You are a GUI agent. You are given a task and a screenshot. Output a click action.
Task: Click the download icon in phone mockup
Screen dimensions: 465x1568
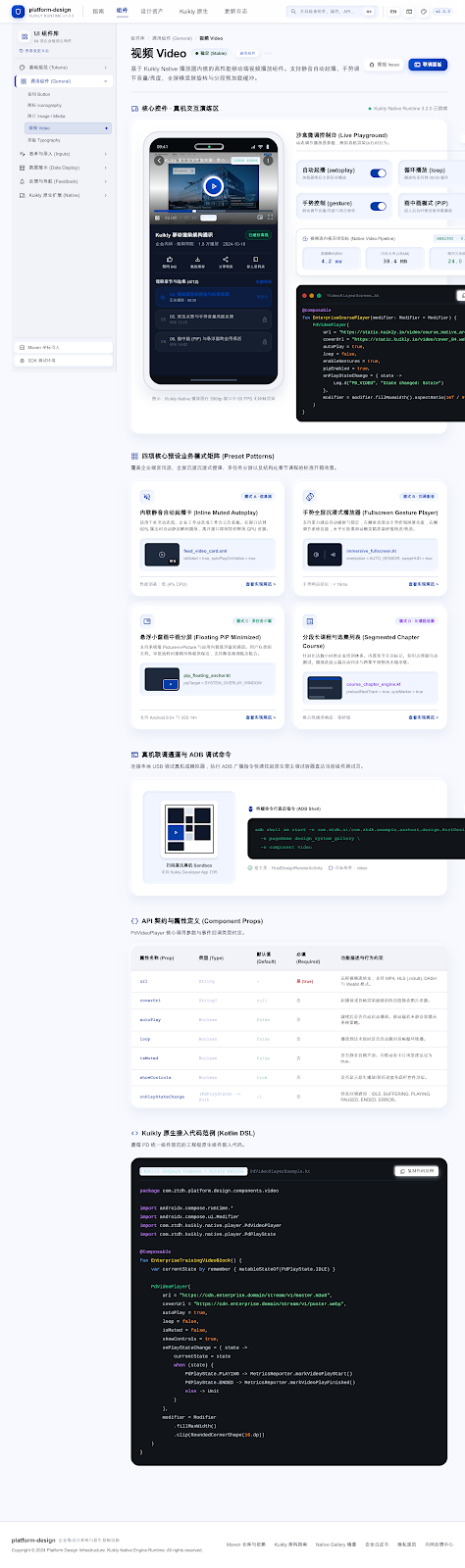pyautogui.click(x=197, y=259)
